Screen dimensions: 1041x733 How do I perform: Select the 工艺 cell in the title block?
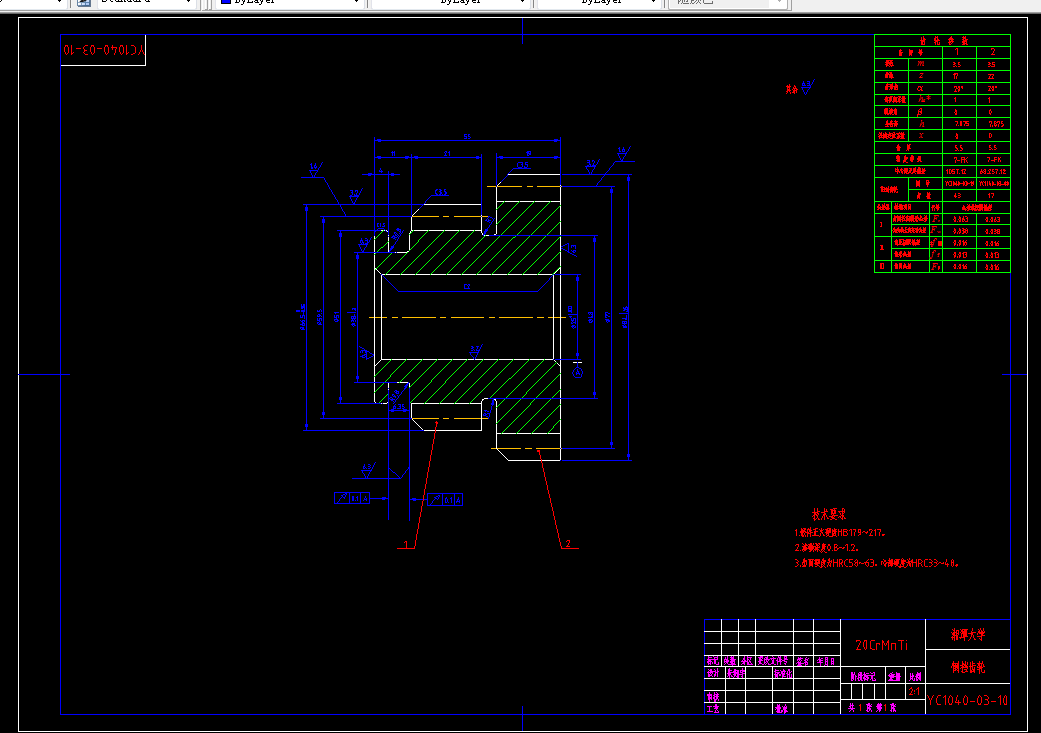(713, 708)
